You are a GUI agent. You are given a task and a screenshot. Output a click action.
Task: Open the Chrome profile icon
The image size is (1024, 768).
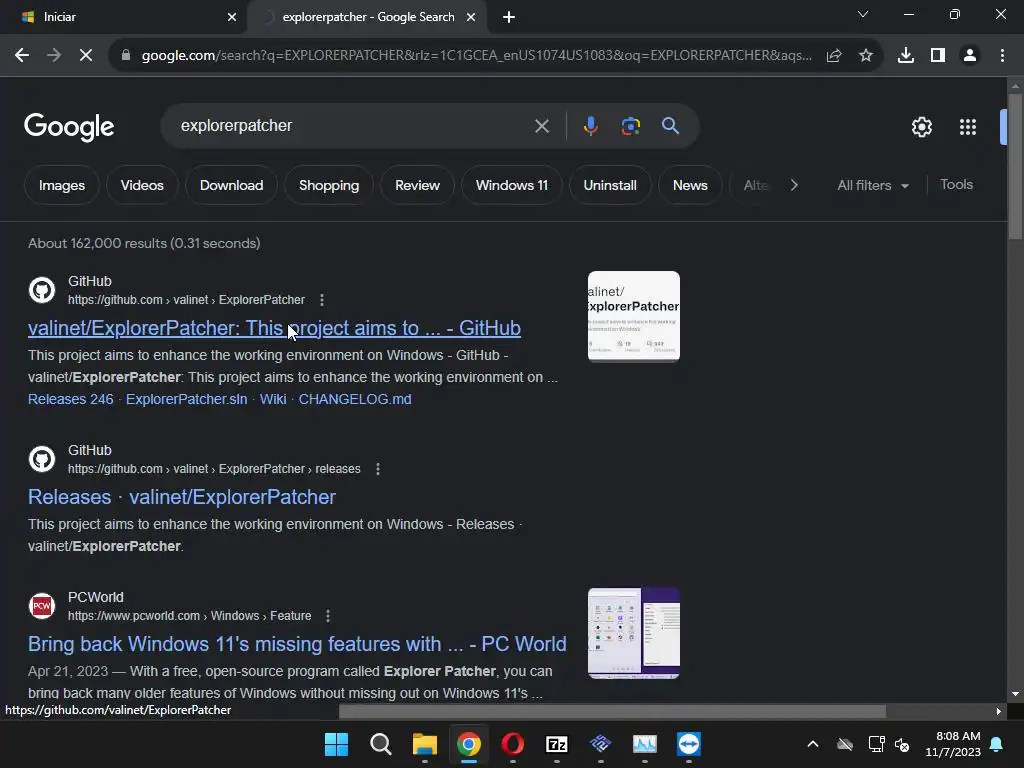[970, 56]
